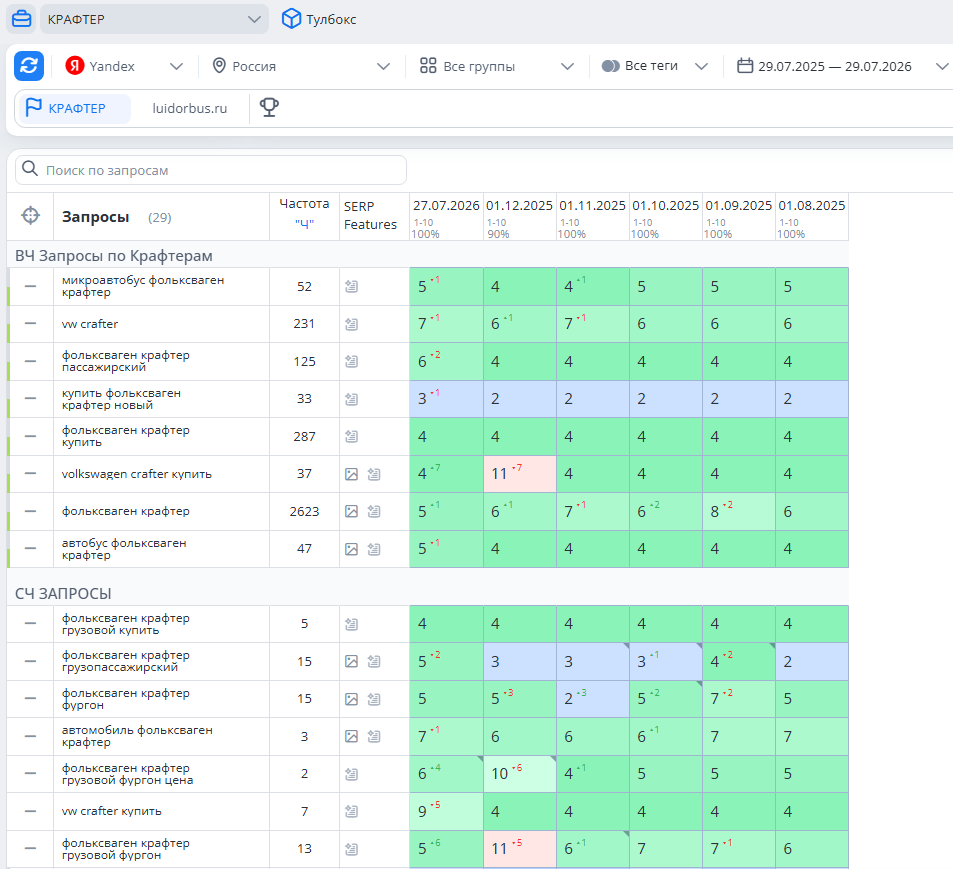Image resolution: width=953 pixels, height=869 pixels.
Task: Click image SERP icon for 'автобус фольксваген крафтер'
Action: click(351, 549)
